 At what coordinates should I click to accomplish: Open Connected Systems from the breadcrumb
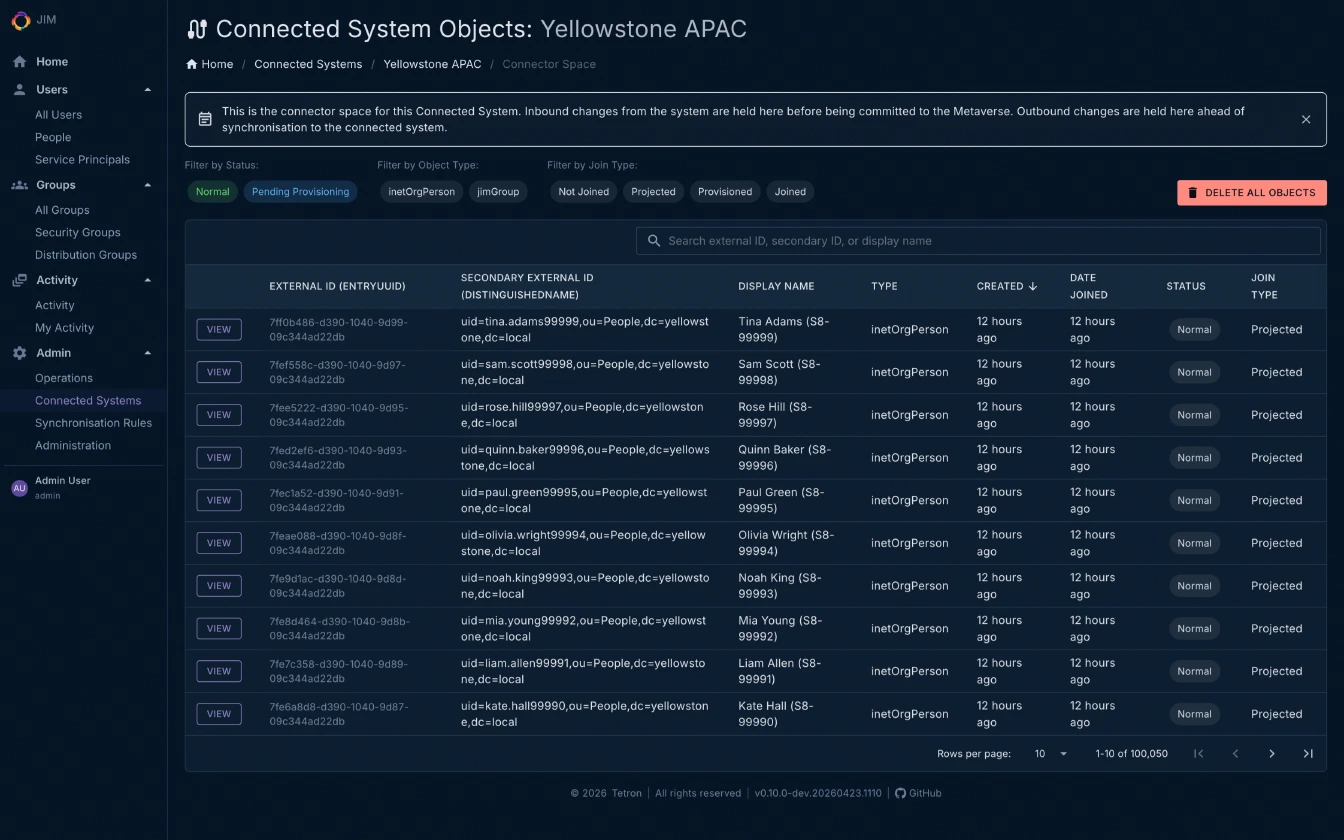(x=308, y=64)
